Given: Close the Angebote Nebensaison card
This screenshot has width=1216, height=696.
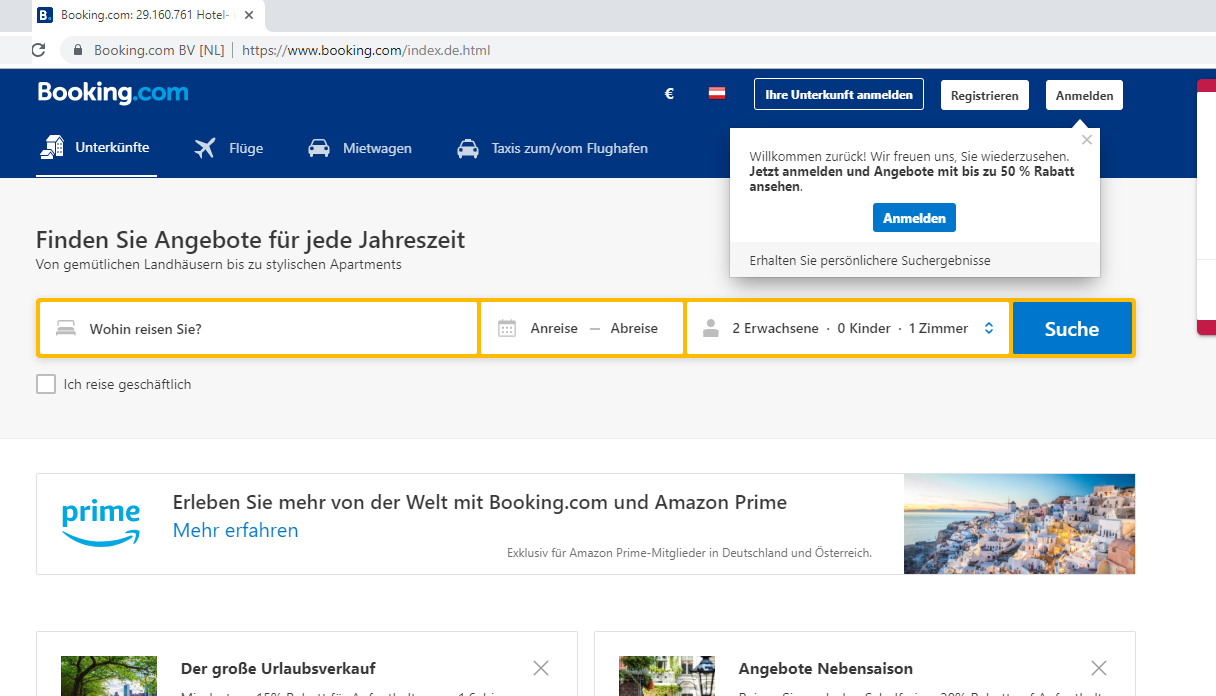Looking at the screenshot, I should pos(1099,668).
